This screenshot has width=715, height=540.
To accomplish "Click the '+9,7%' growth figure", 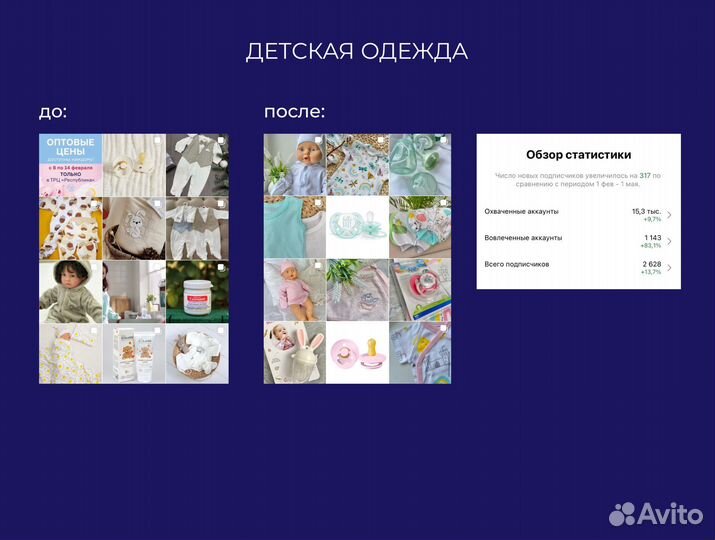I will point(652,219).
